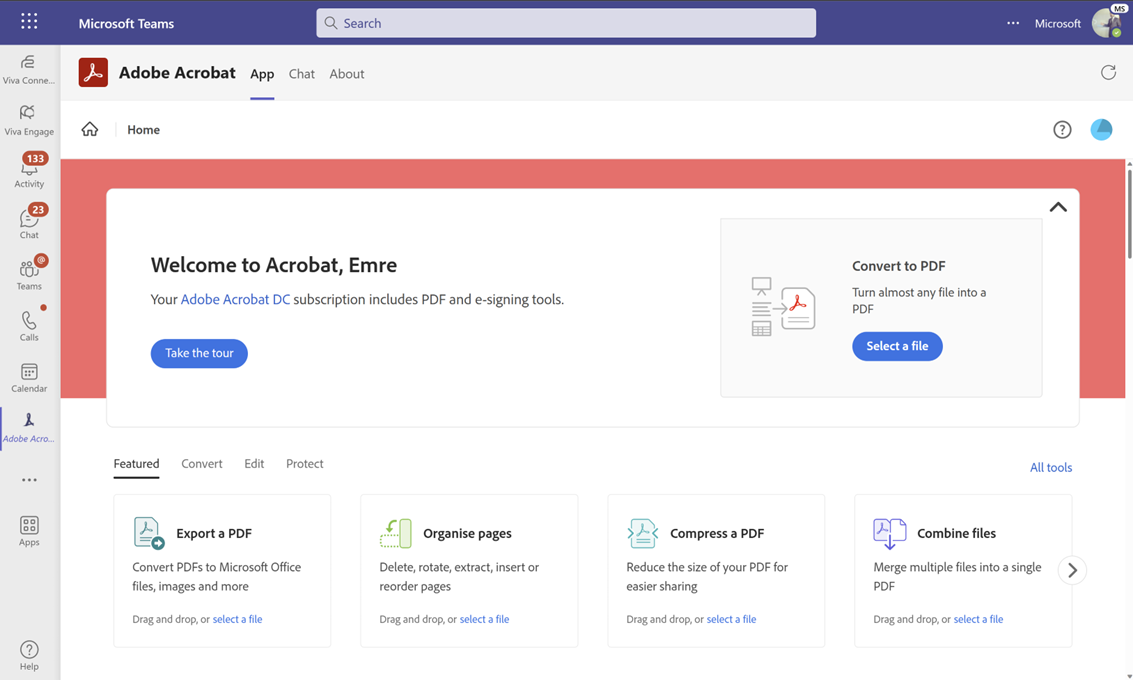Click the Combine files icon
1133x680 pixels.
(889, 533)
